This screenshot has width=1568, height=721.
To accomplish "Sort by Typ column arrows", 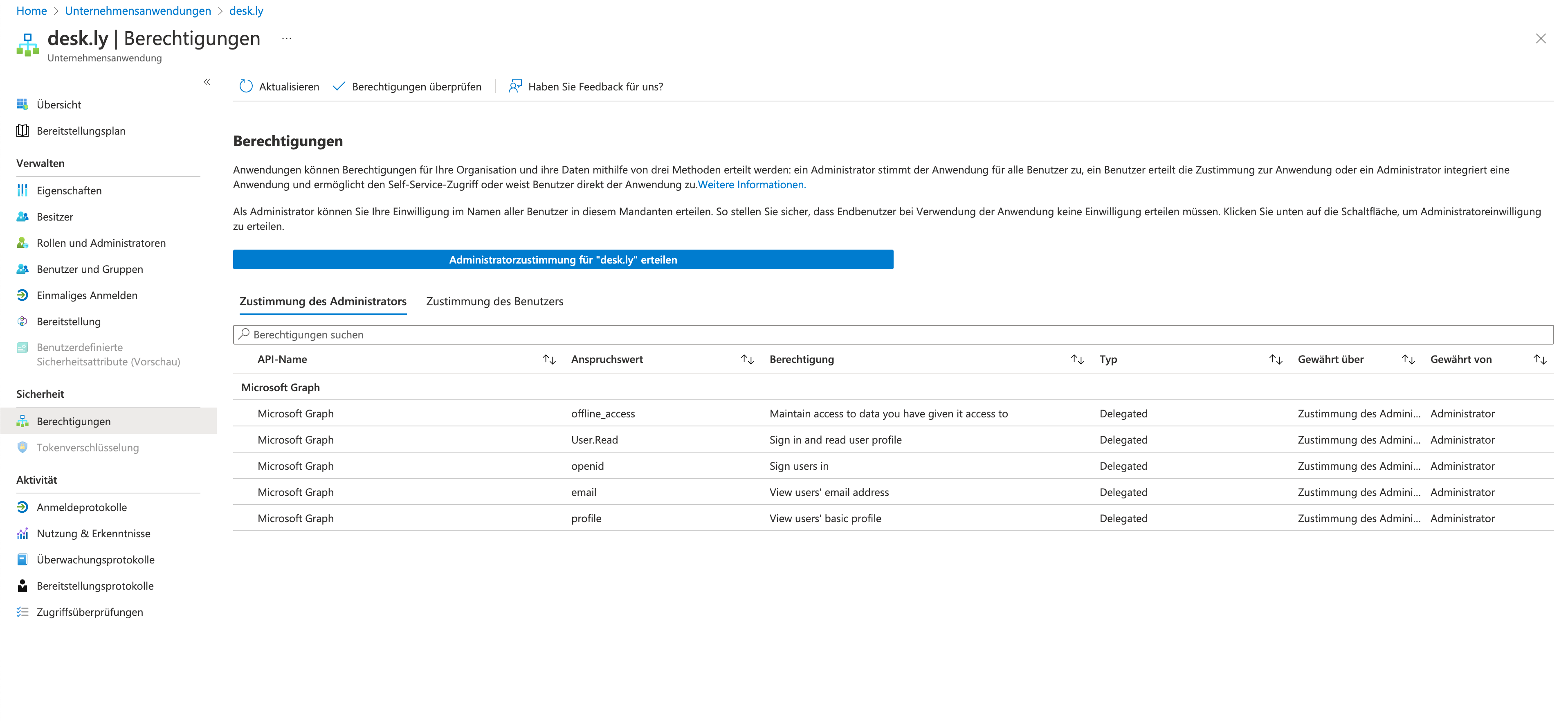I will 1276,359.
